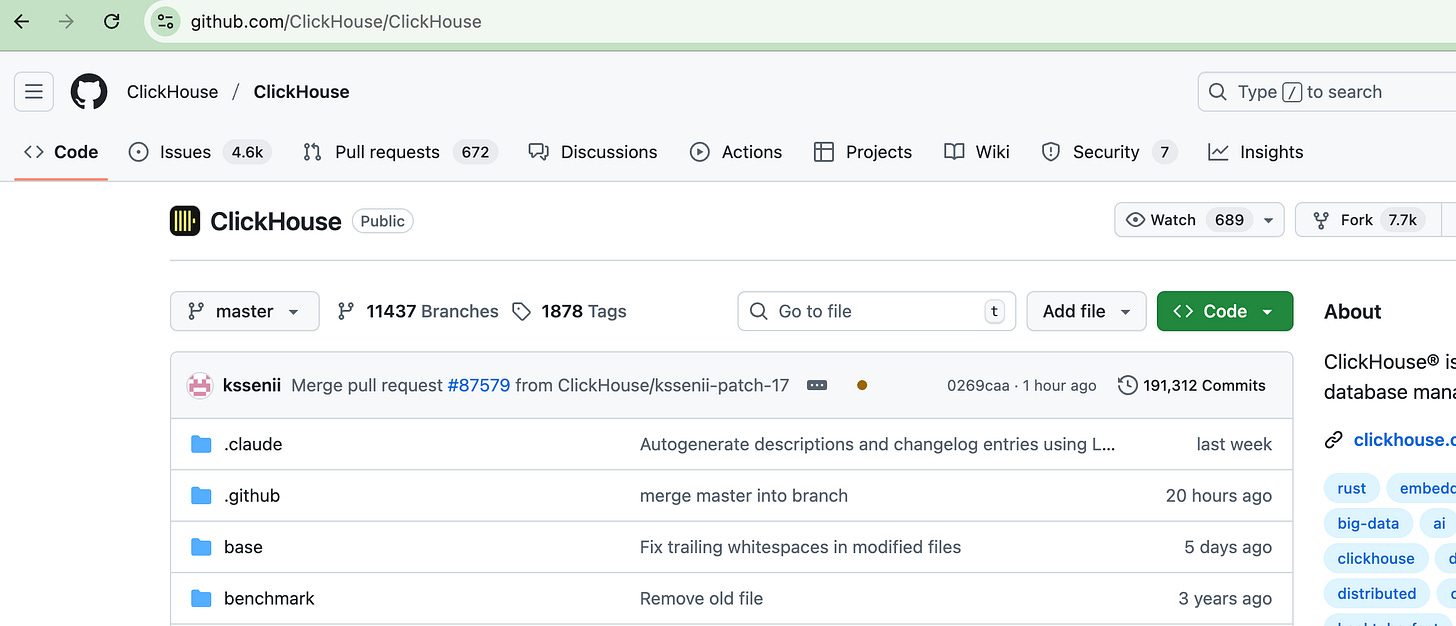Click the Public visibility badge
Viewport: 1456px width, 626px height.
point(382,221)
